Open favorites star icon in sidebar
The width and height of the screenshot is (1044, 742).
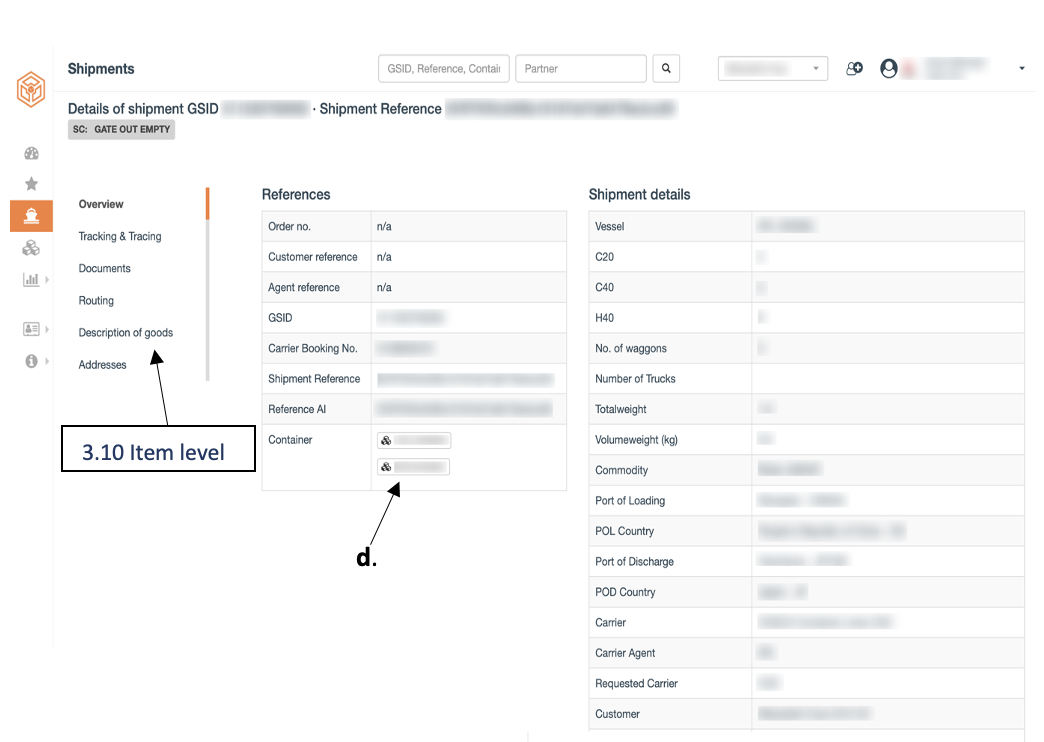(x=31, y=184)
